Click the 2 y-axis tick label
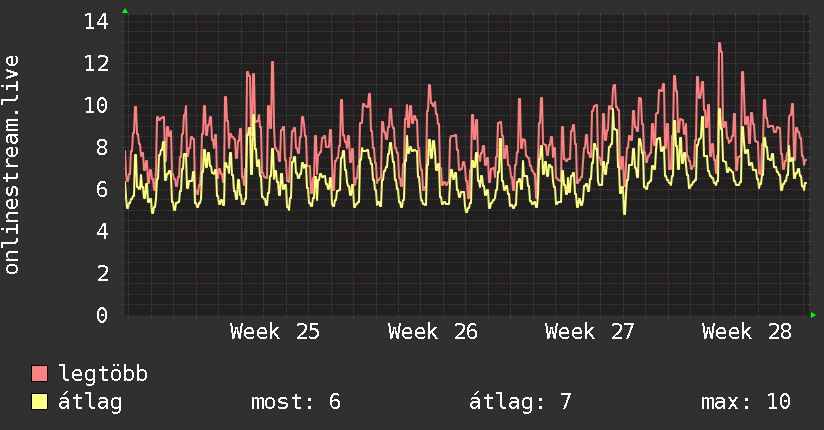 [102, 273]
